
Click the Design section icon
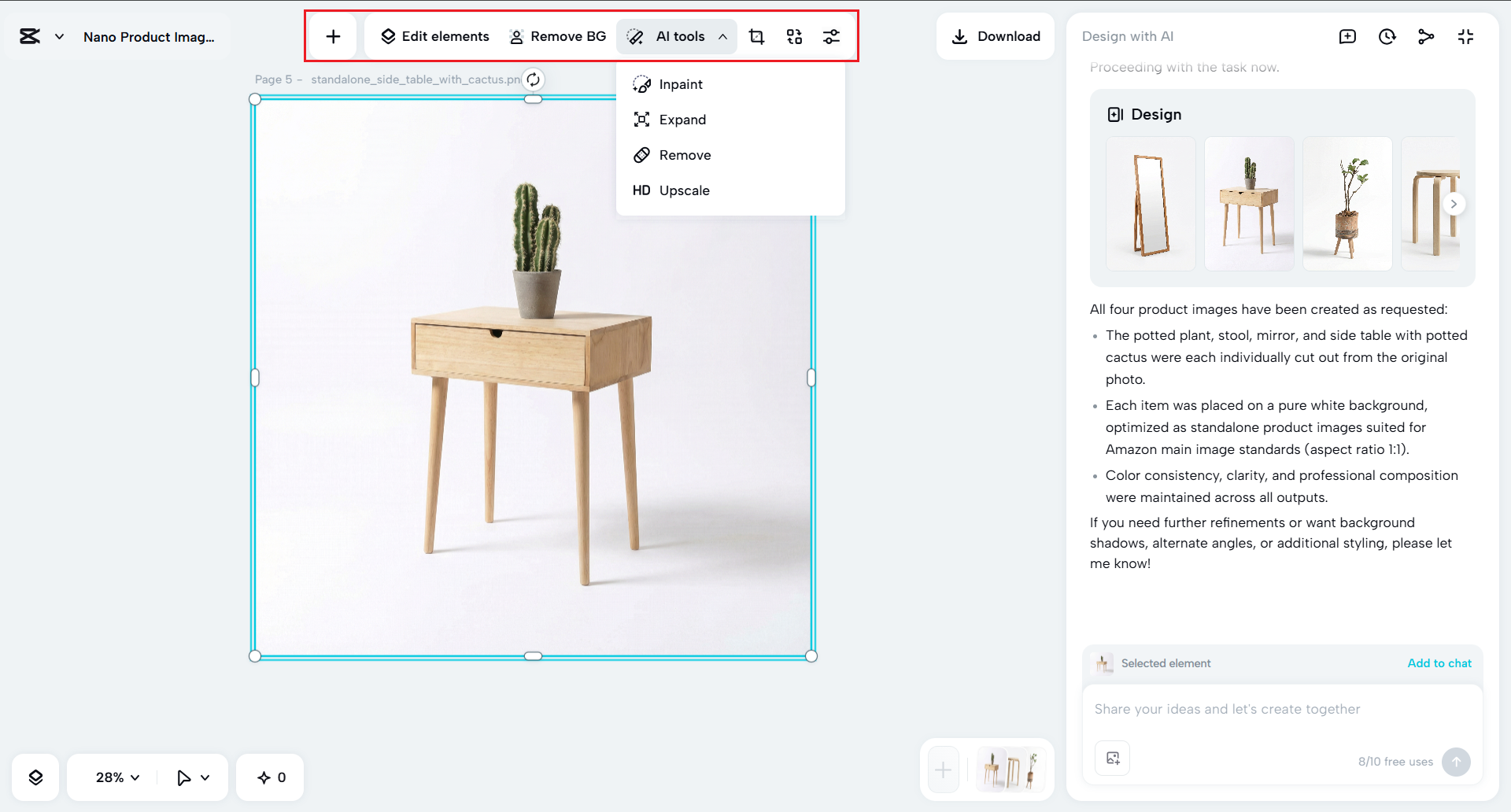point(1115,114)
